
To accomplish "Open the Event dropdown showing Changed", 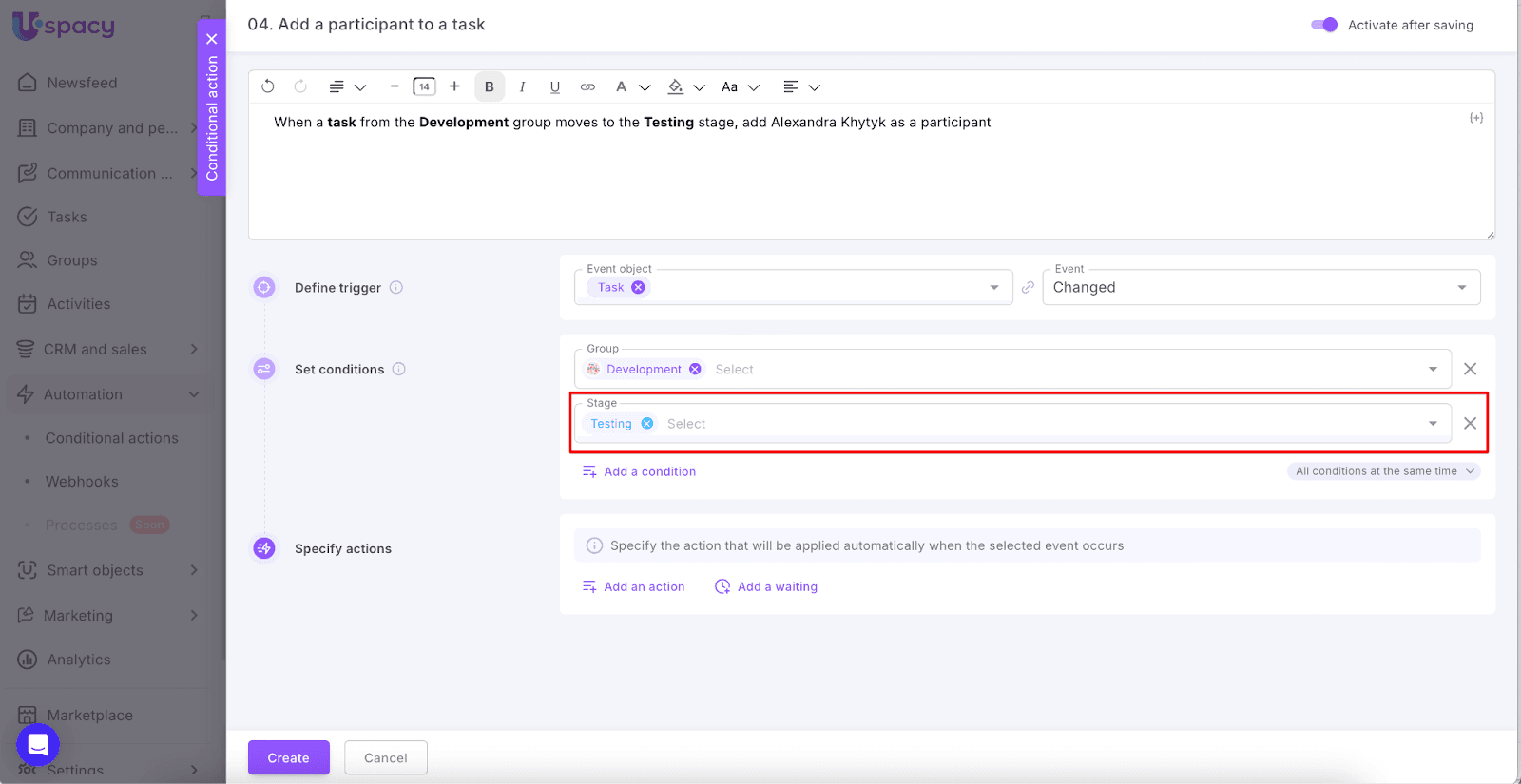I will pyautogui.click(x=1261, y=288).
